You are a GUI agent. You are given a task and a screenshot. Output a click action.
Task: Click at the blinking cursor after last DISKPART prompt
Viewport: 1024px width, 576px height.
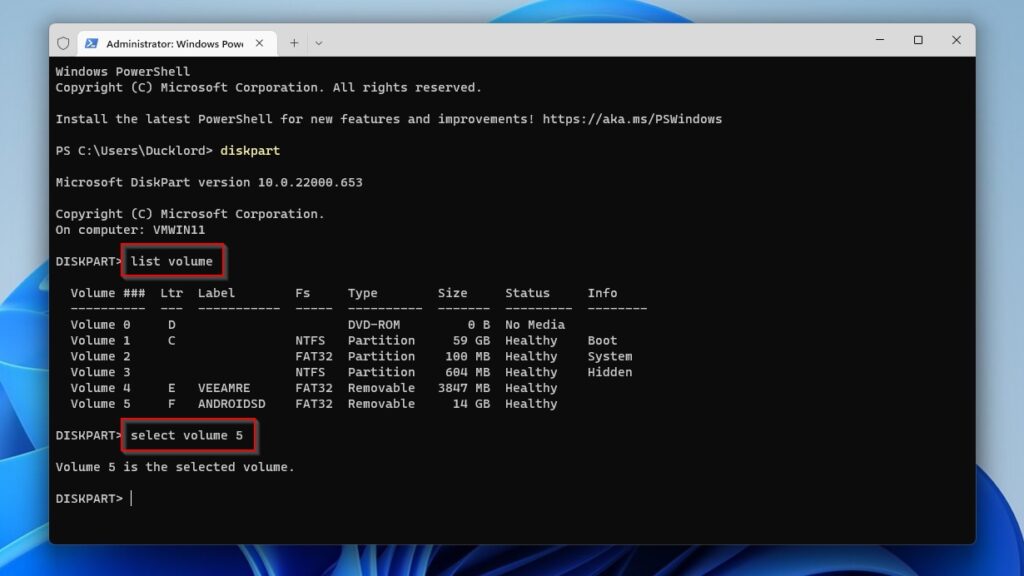coord(131,498)
